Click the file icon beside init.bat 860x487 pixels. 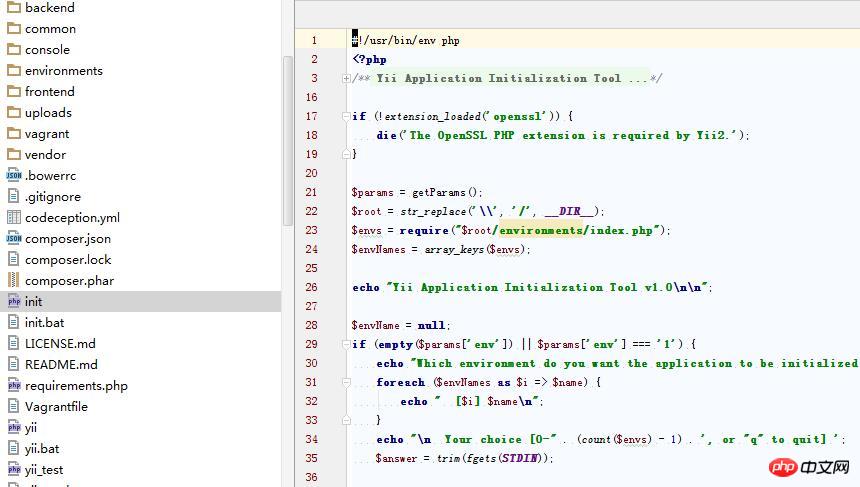coord(14,322)
